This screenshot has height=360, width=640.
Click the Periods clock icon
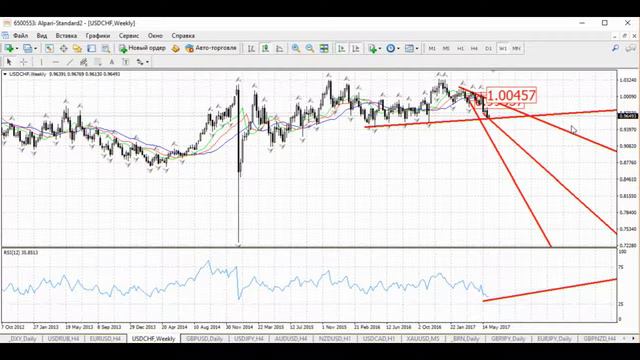coord(391,49)
